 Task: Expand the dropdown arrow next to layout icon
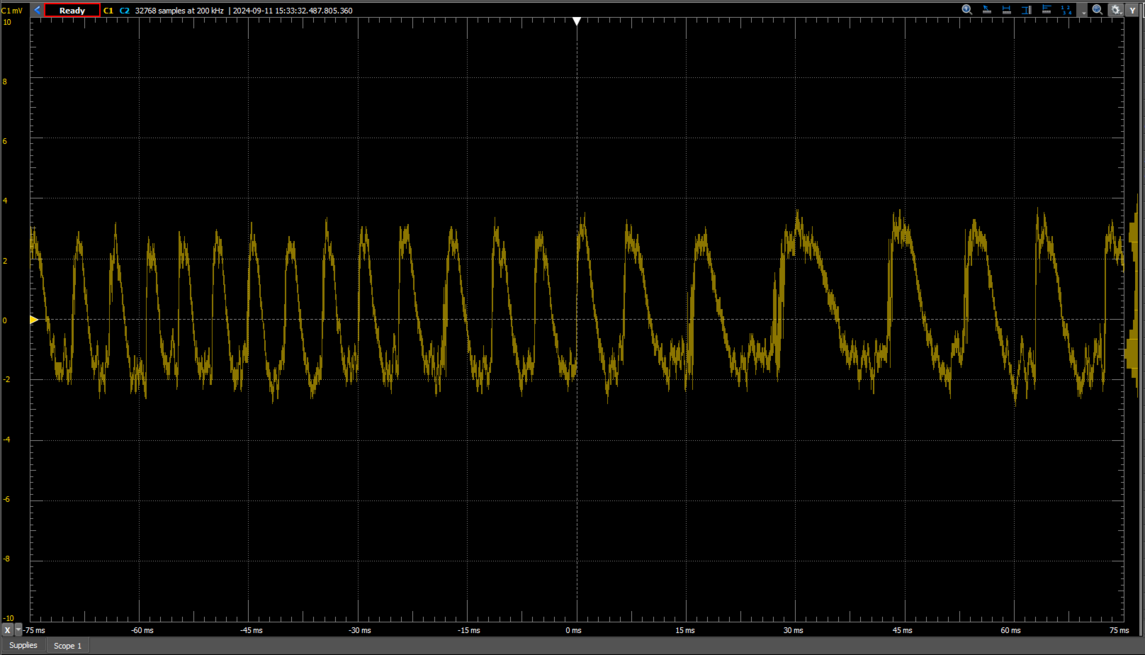pos(1082,12)
